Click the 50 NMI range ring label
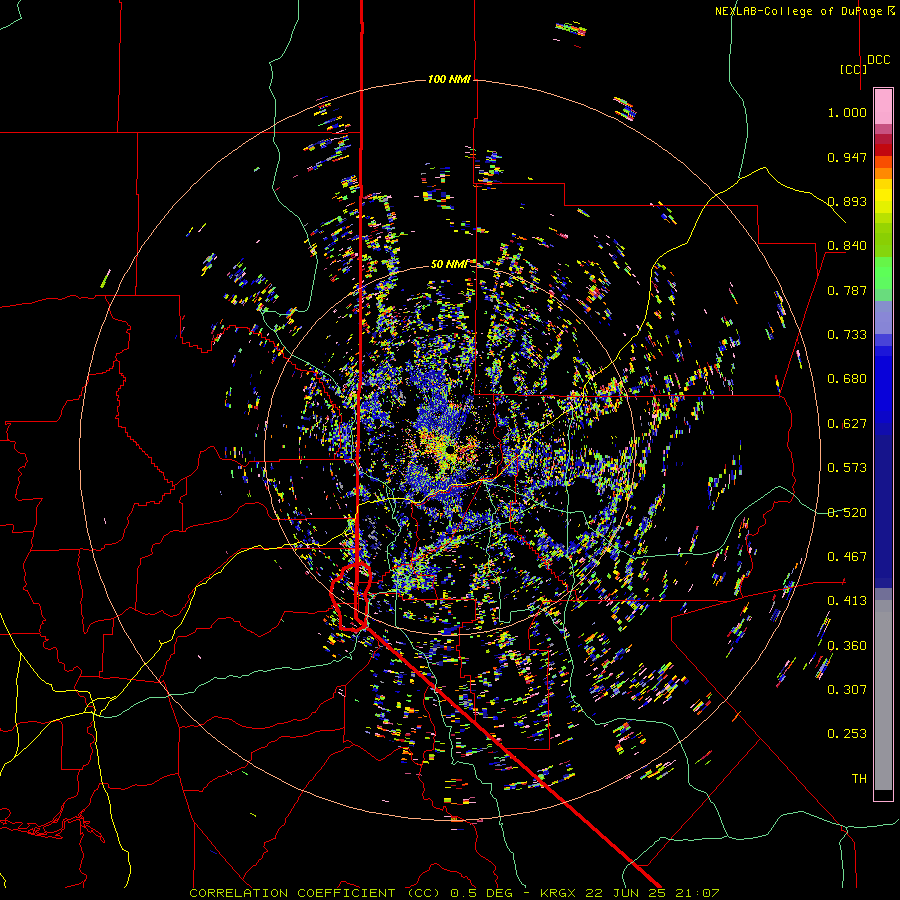Image resolution: width=900 pixels, height=900 pixels. coord(449,264)
